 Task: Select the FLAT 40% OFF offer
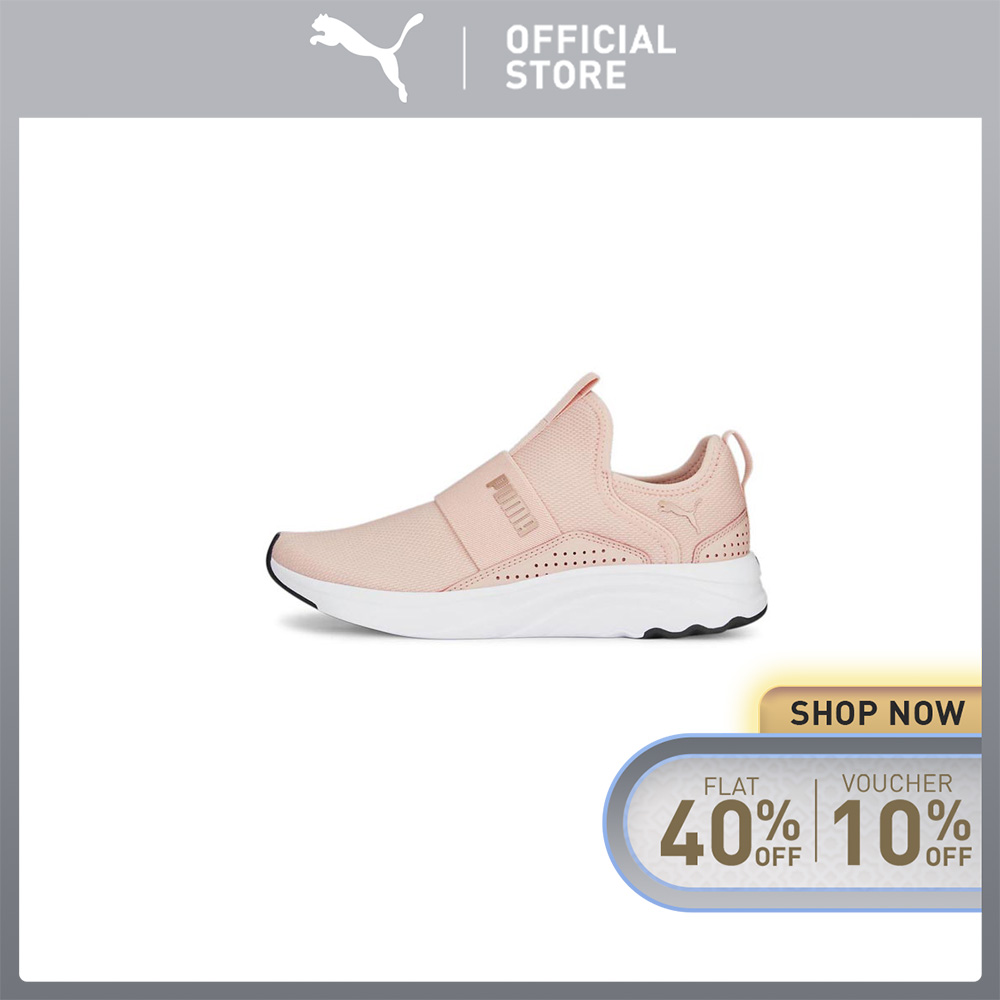point(730,821)
